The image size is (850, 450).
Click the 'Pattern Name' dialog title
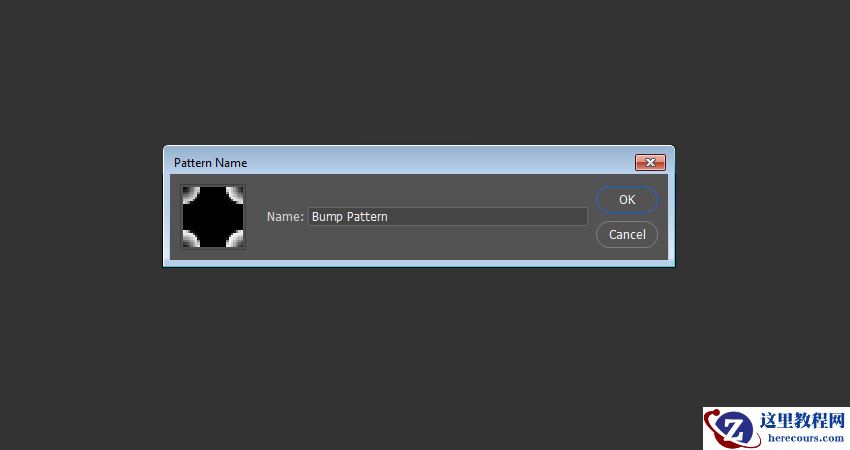coord(210,163)
